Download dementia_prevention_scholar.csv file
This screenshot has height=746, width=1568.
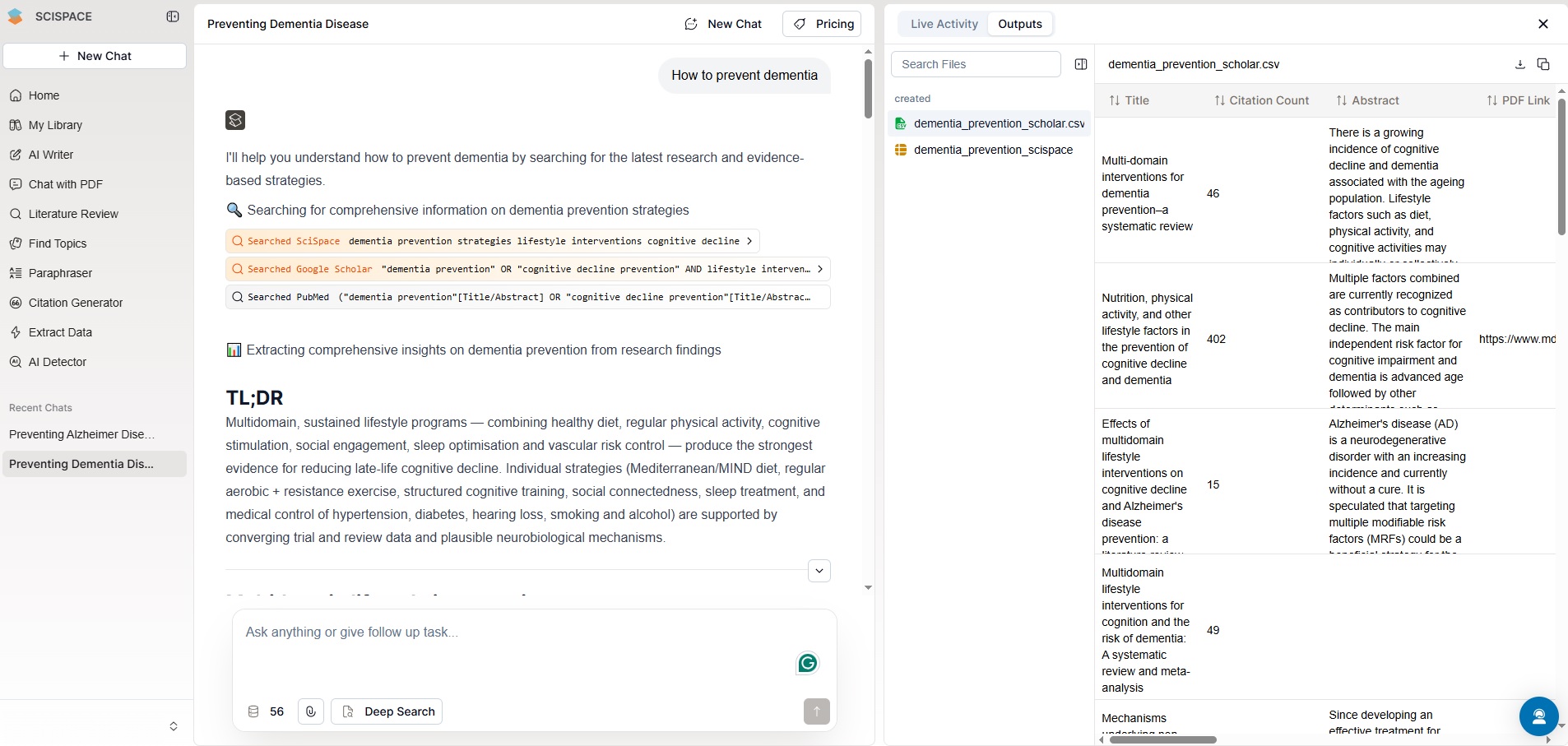point(1520,64)
